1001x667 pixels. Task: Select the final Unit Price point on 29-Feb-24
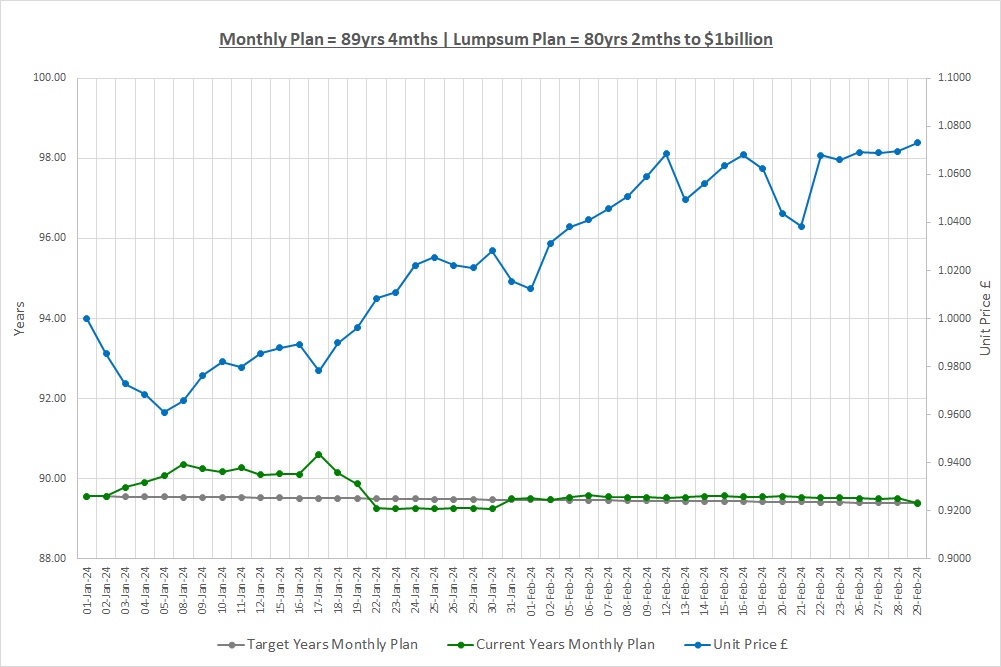tap(917, 143)
